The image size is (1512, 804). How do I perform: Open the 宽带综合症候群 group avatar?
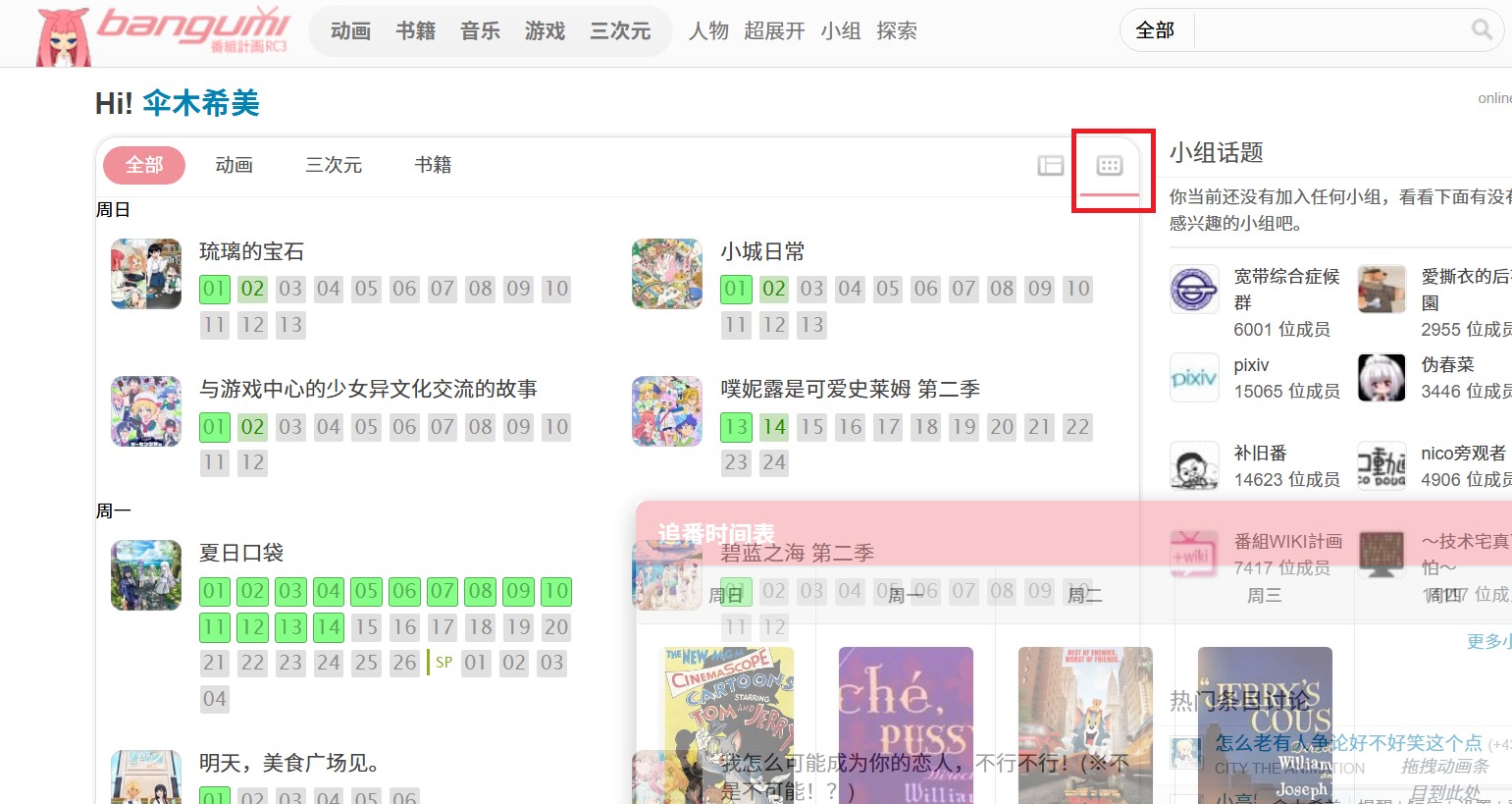(x=1194, y=290)
